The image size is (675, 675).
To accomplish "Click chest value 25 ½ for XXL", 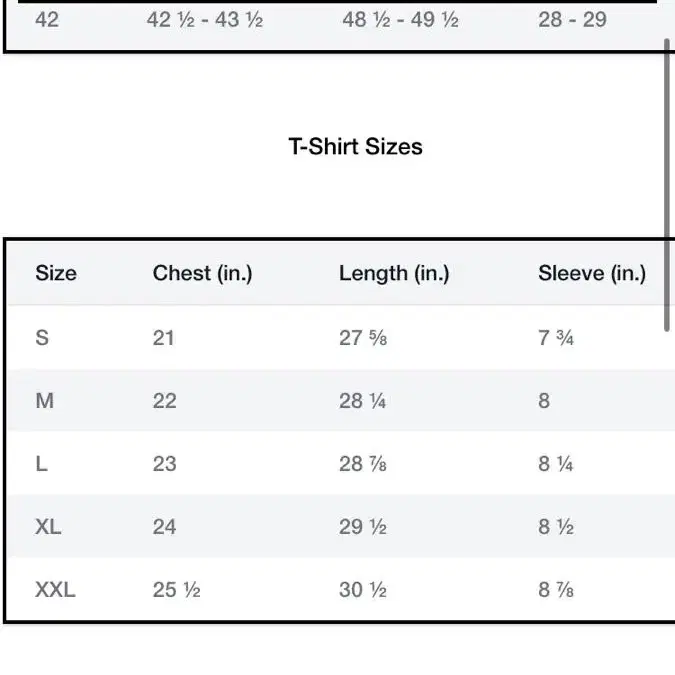I will coord(176,590).
